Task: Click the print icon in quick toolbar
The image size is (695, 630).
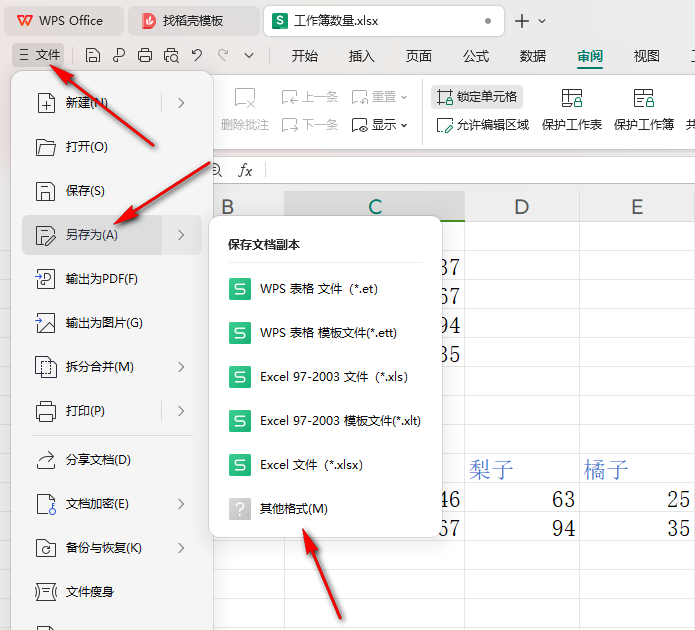Action: (145, 56)
